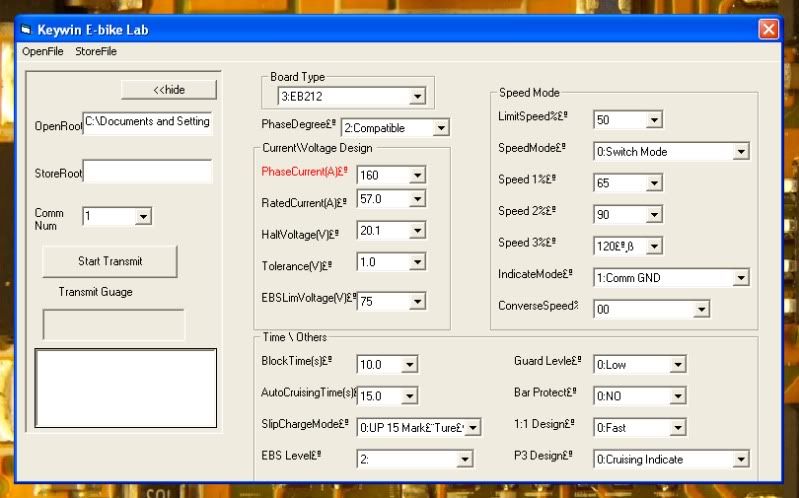Expand the EBSLimVoltage(V) dropdown
This screenshot has width=799, height=498.
tap(417, 301)
